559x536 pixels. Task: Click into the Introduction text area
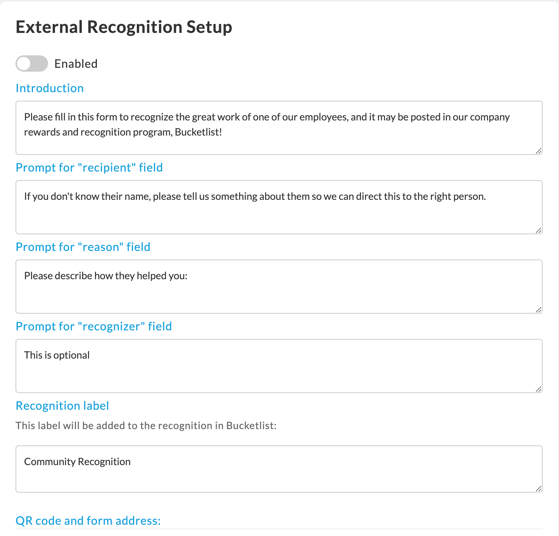(279, 128)
